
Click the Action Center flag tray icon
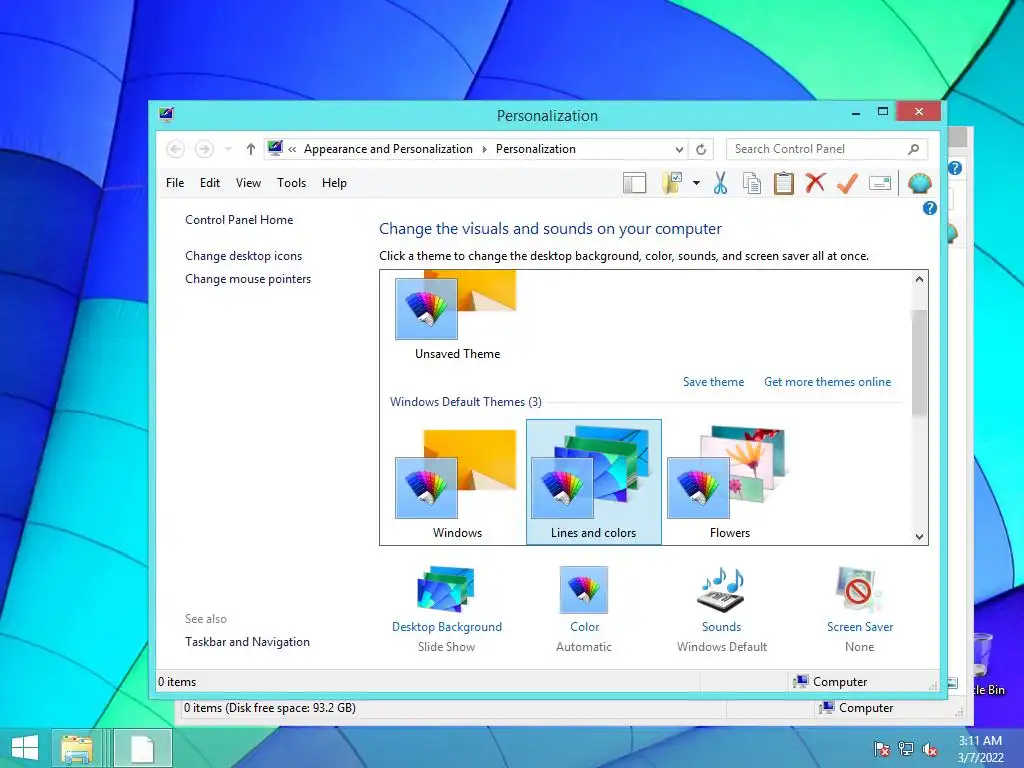tap(881, 749)
